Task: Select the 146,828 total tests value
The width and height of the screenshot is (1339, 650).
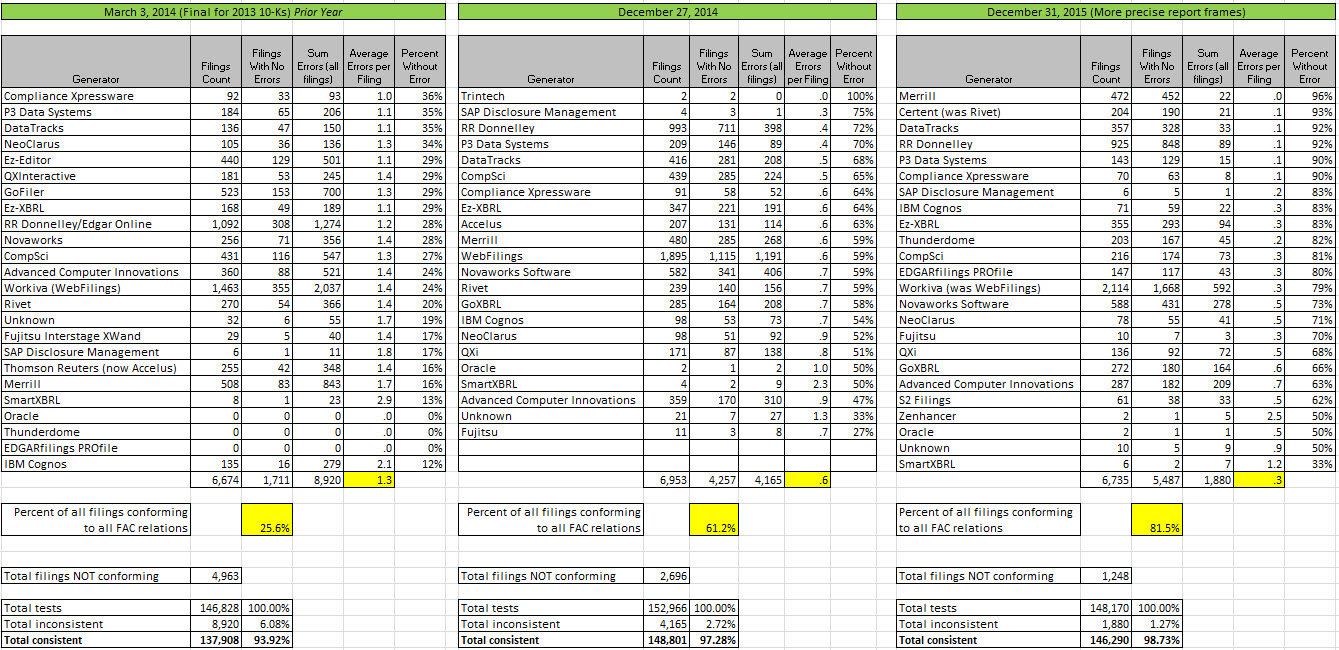Action: pyautogui.click(x=216, y=608)
